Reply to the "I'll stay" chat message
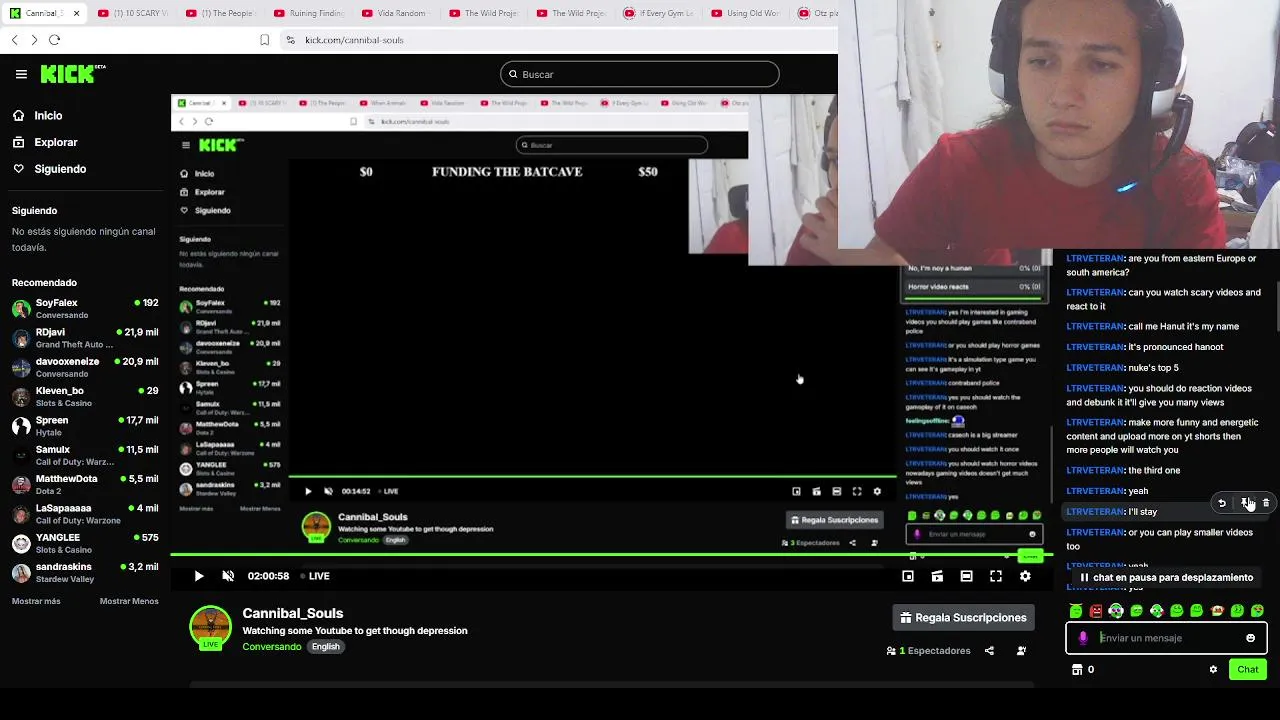The height and width of the screenshot is (720, 1280). pyautogui.click(x=1222, y=503)
